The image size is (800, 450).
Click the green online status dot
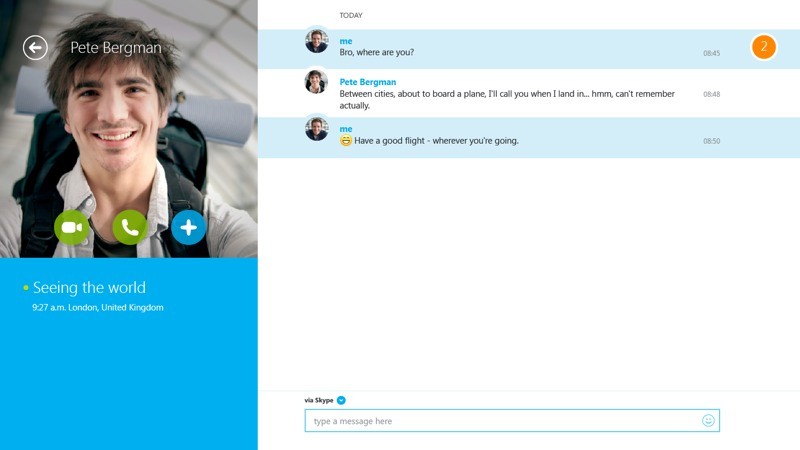coord(26,288)
